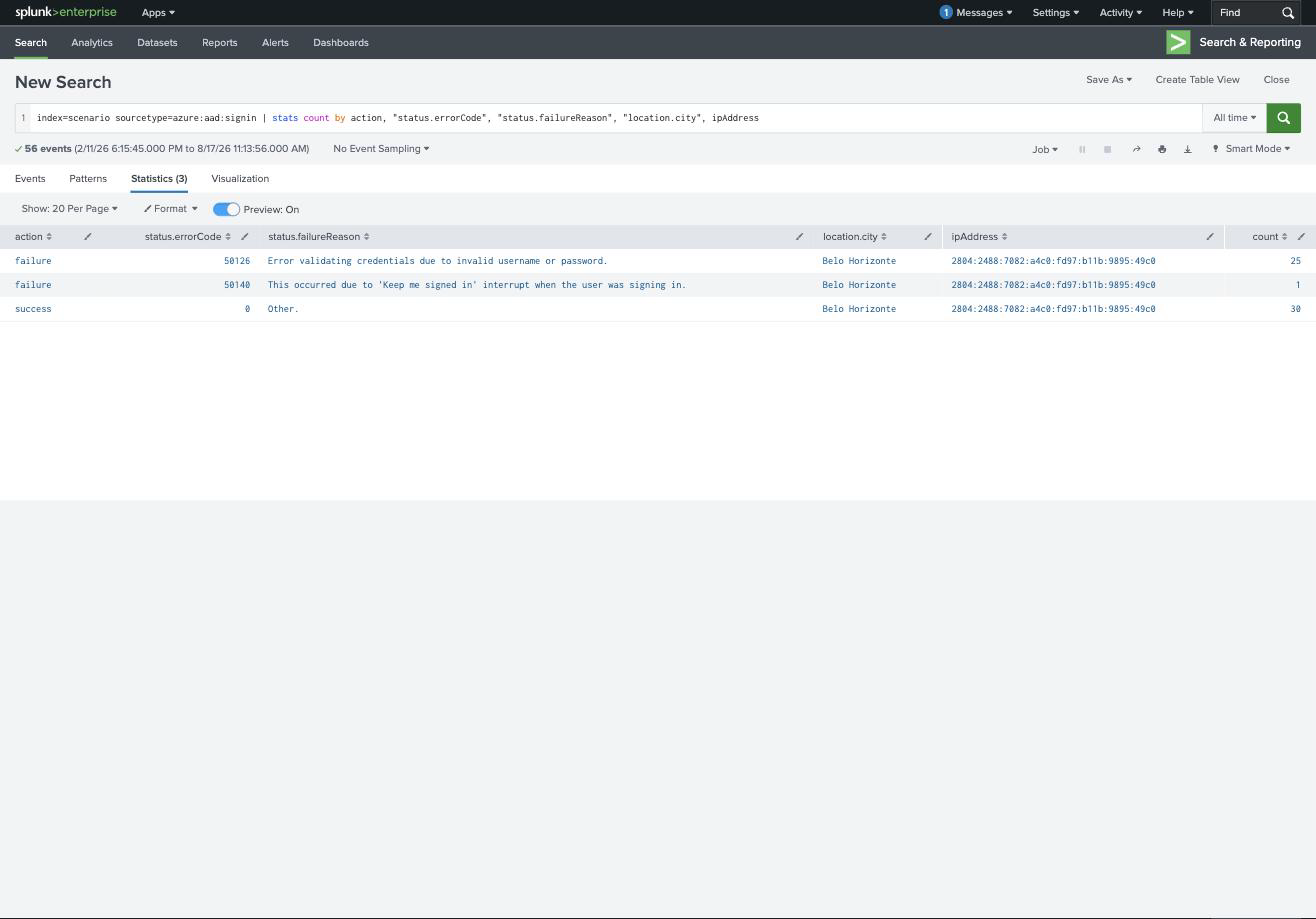This screenshot has width=1316, height=919.
Task: Open the Job dropdown menu
Action: 1045,149
